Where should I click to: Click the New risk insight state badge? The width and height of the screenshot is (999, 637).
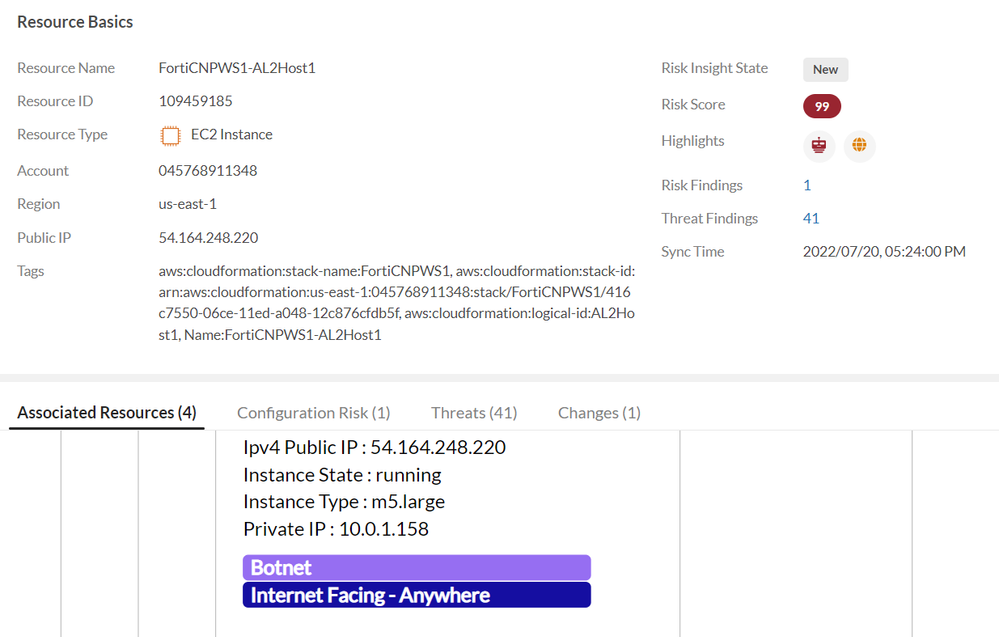point(825,69)
